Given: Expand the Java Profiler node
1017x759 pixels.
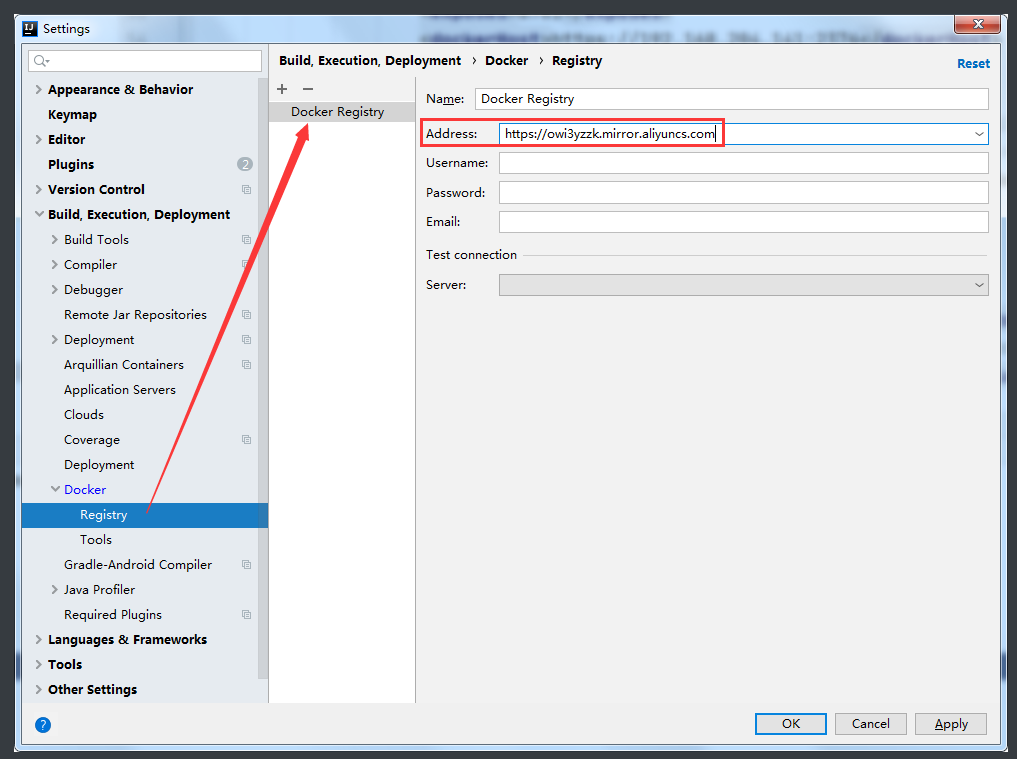Looking at the screenshot, I should coord(54,590).
